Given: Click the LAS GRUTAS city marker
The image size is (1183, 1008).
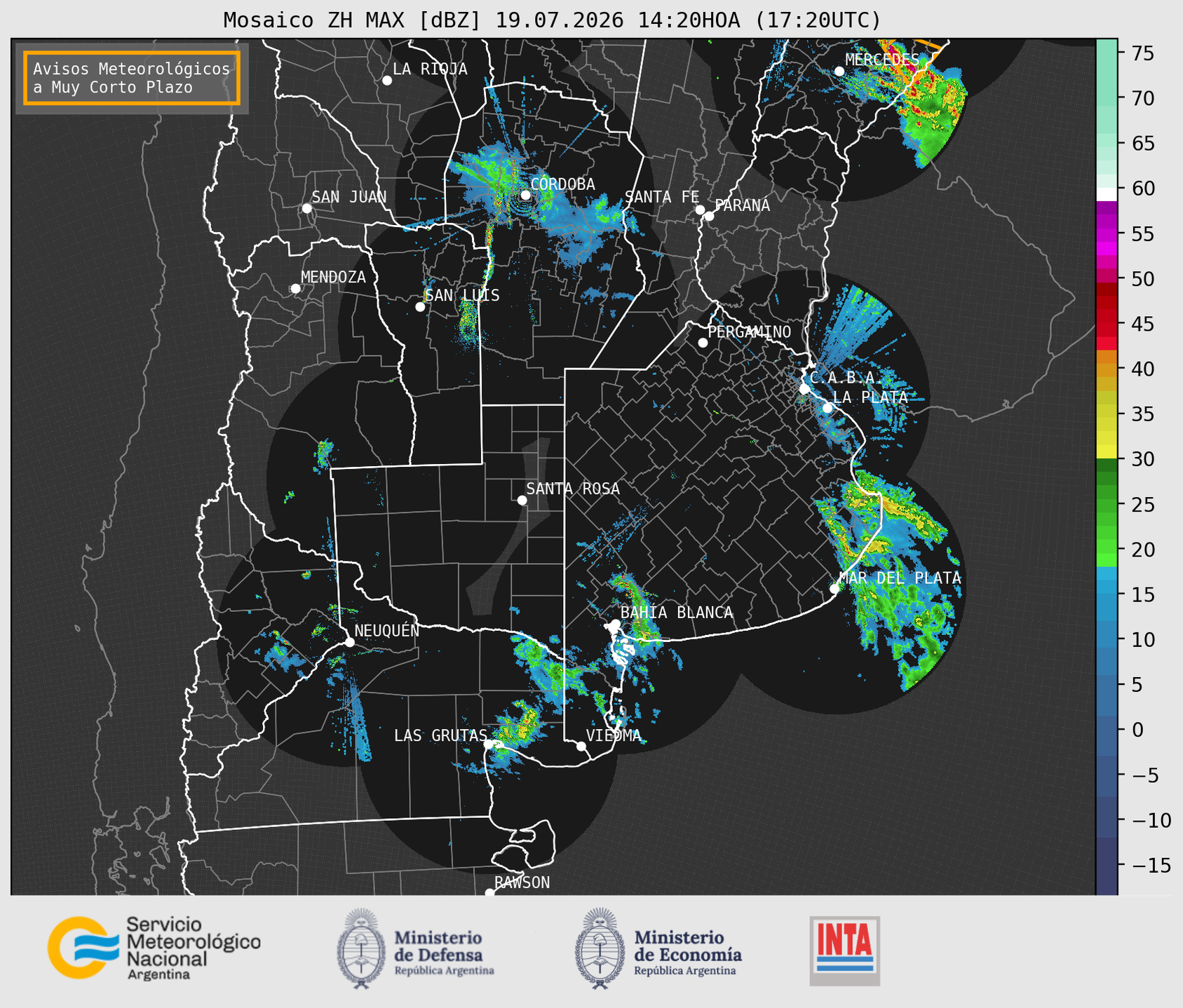Looking at the screenshot, I should pyautogui.click(x=489, y=744).
